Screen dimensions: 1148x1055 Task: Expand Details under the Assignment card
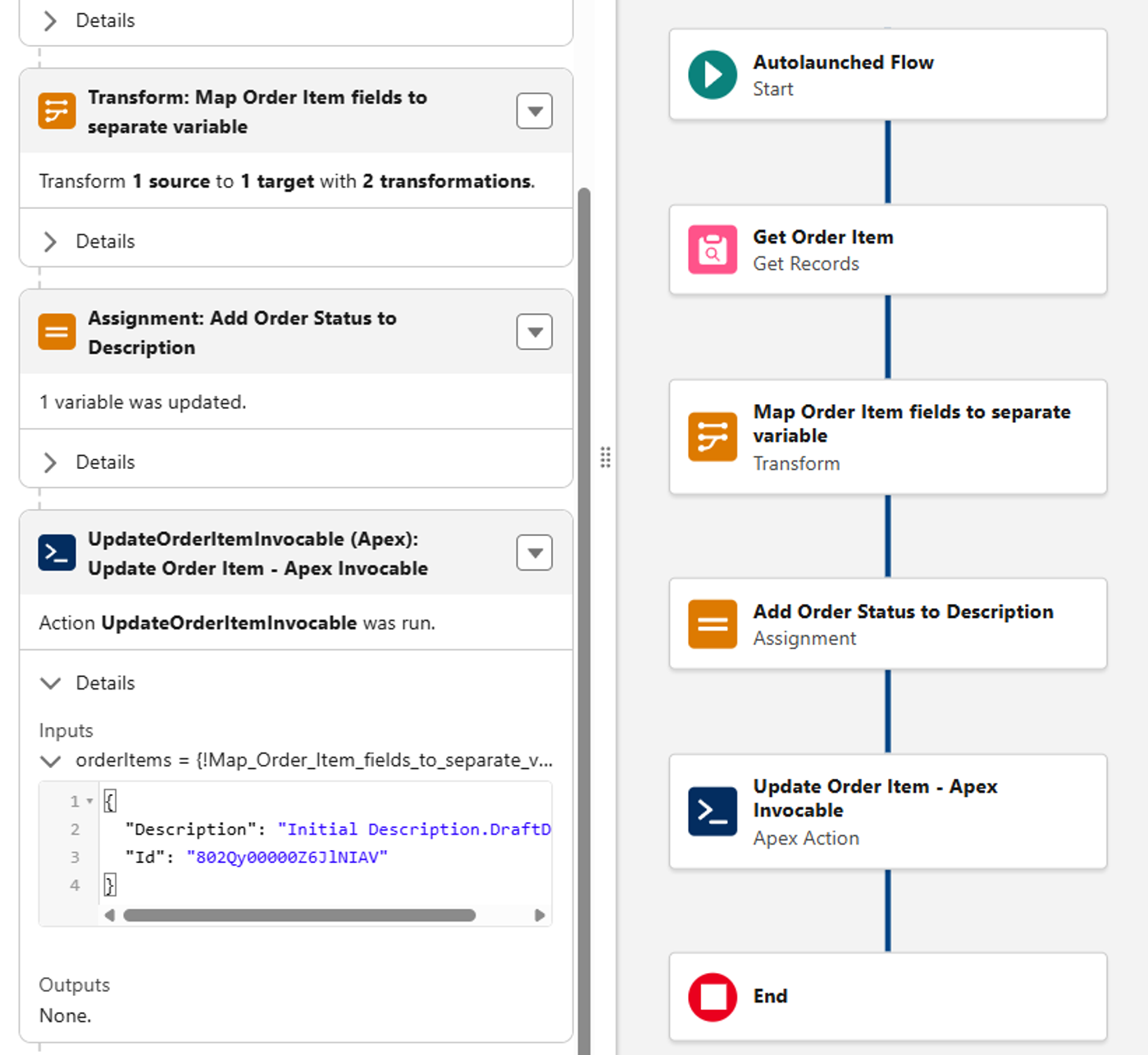point(50,462)
